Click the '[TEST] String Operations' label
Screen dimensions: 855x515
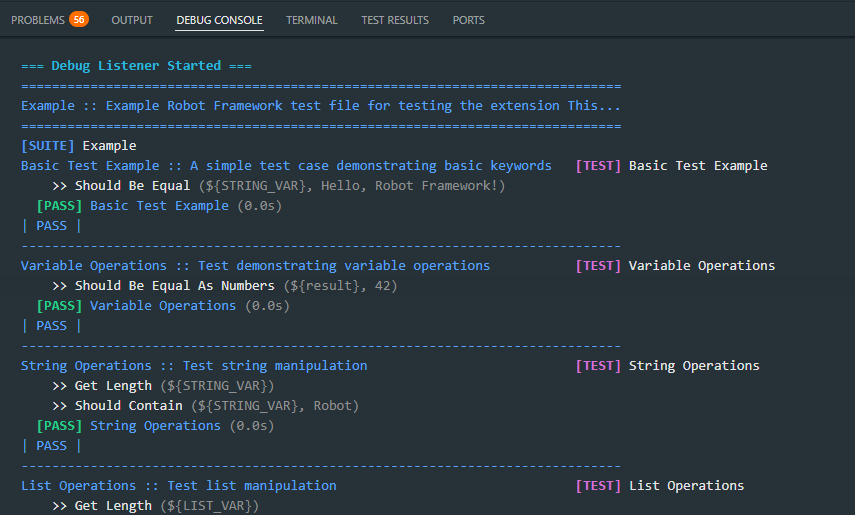(667, 366)
